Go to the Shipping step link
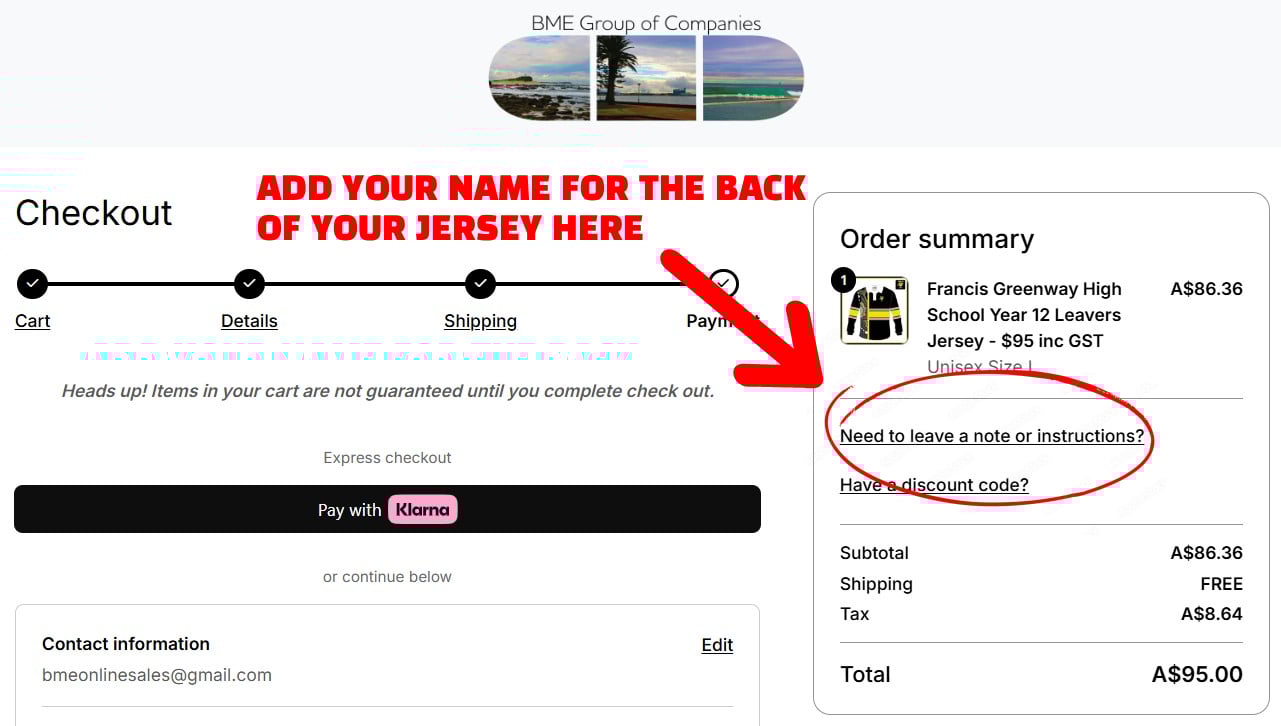This screenshot has width=1281, height=726. click(x=480, y=321)
